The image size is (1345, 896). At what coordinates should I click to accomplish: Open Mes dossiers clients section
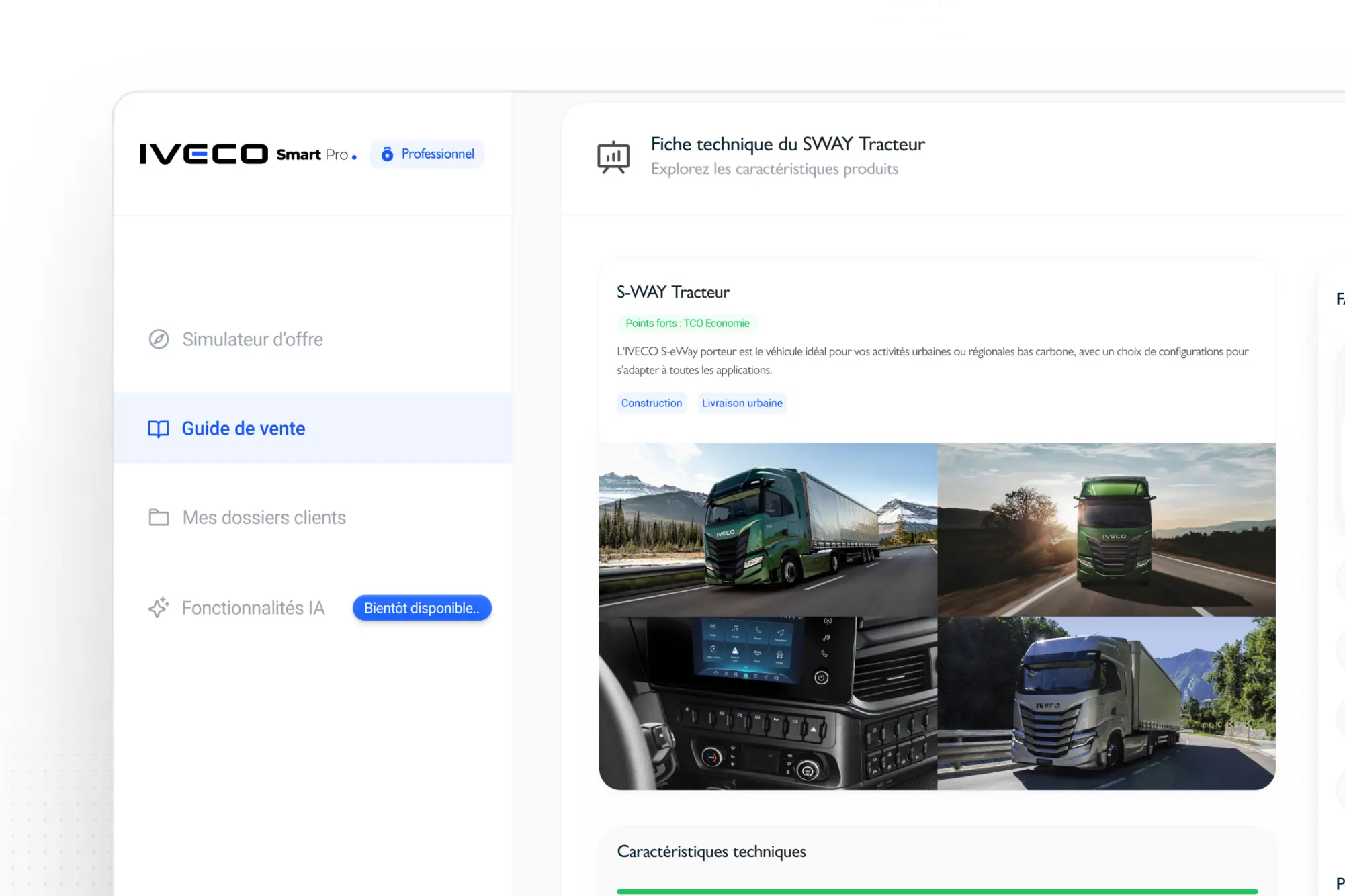coord(264,517)
